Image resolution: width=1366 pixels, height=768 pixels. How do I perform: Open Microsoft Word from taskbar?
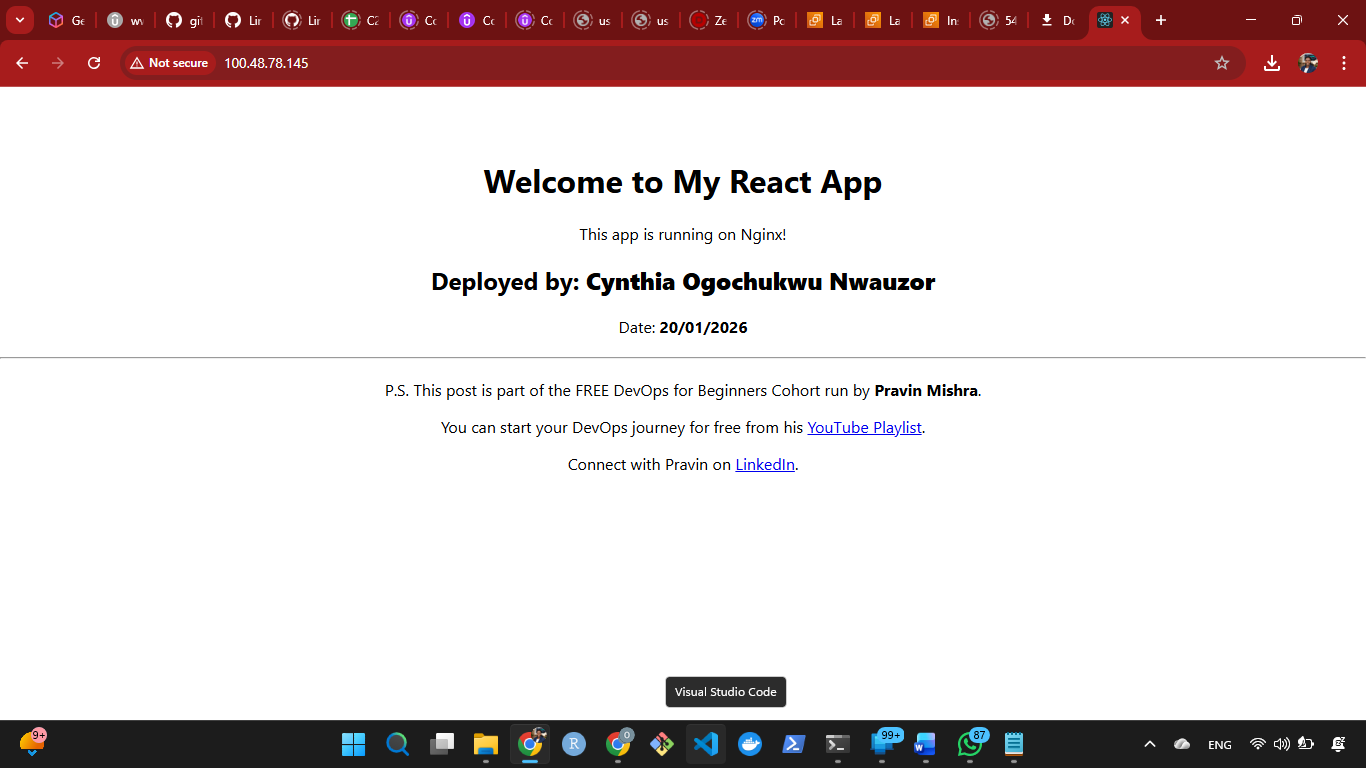(x=925, y=744)
